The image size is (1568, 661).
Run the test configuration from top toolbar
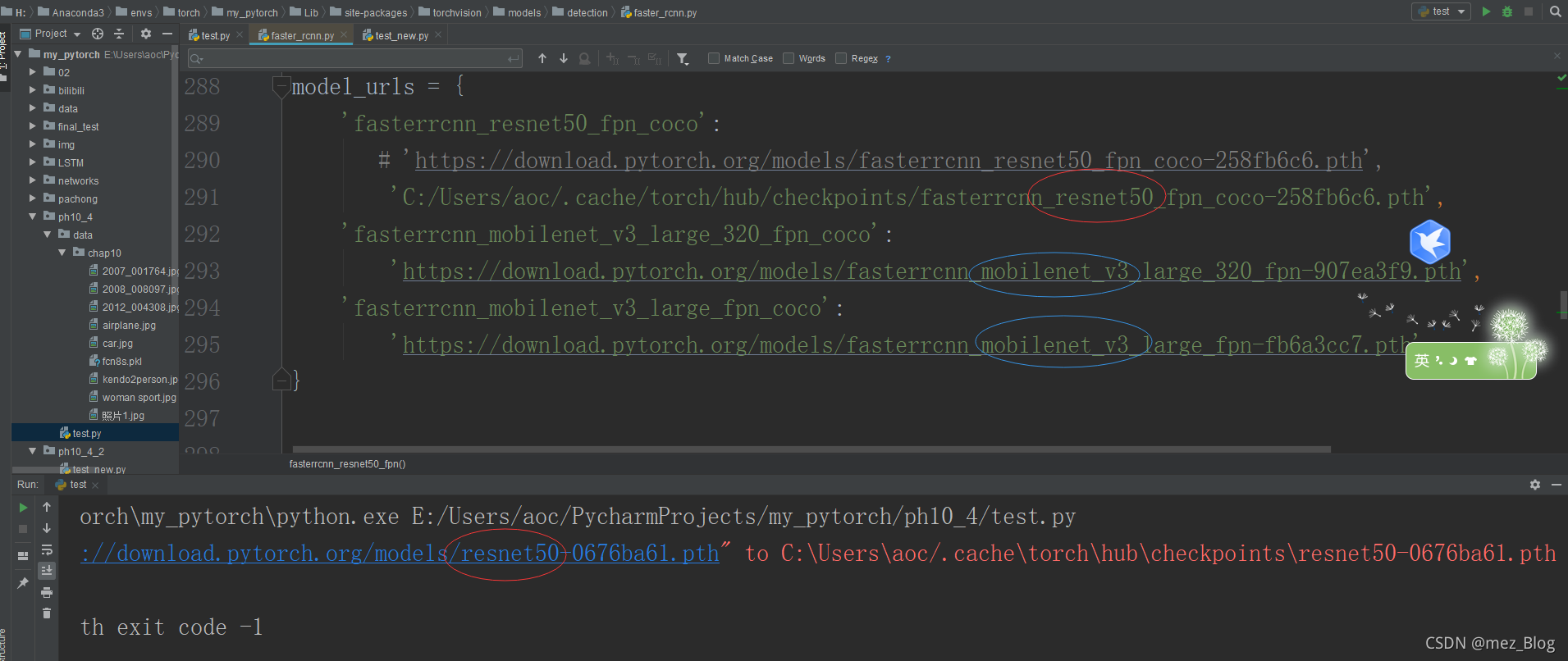(x=1486, y=11)
